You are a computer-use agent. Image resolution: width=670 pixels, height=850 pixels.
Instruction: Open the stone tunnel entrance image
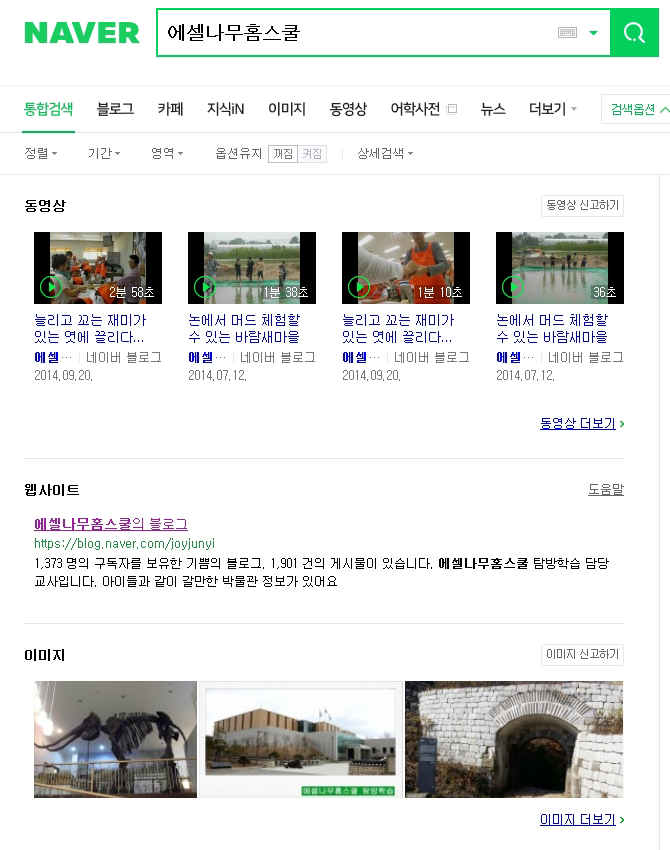[x=514, y=739]
